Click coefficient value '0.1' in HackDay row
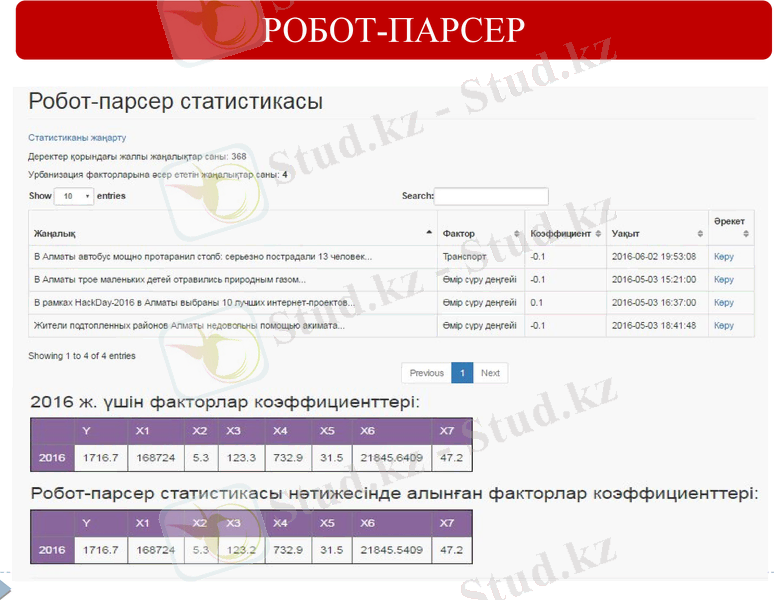Screen dimensions: 774x600 [536, 302]
